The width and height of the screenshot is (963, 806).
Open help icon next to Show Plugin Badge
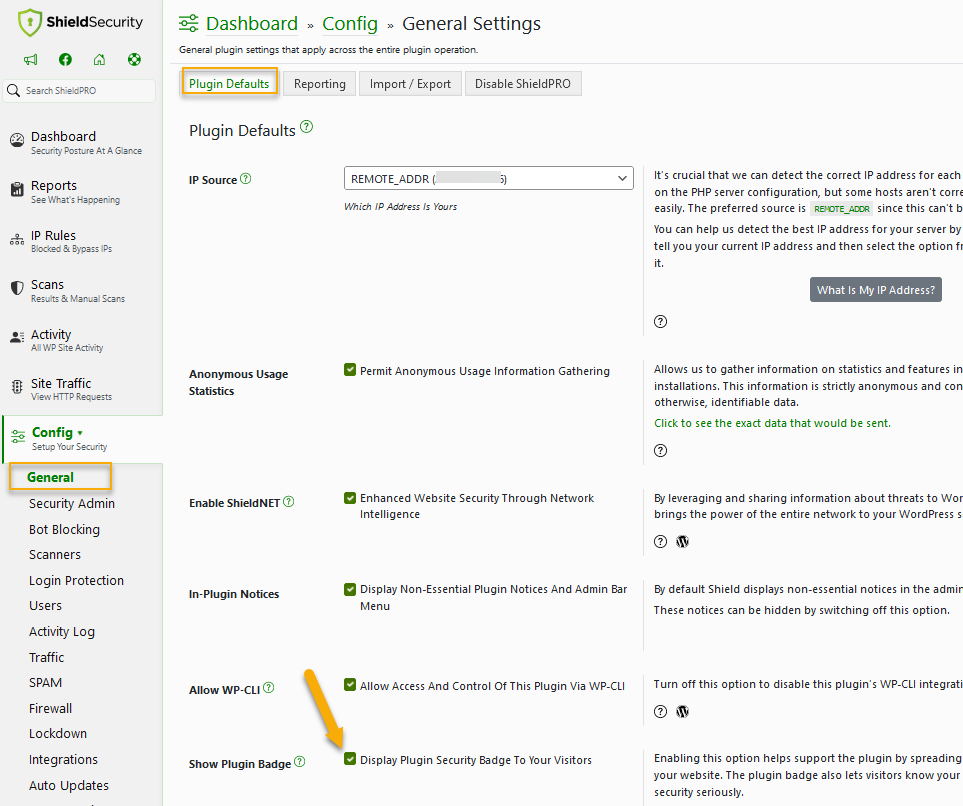click(300, 762)
